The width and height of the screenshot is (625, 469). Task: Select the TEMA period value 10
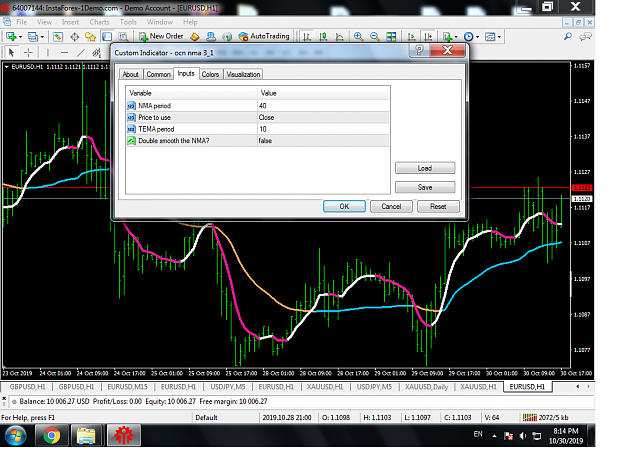click(323, 129)
